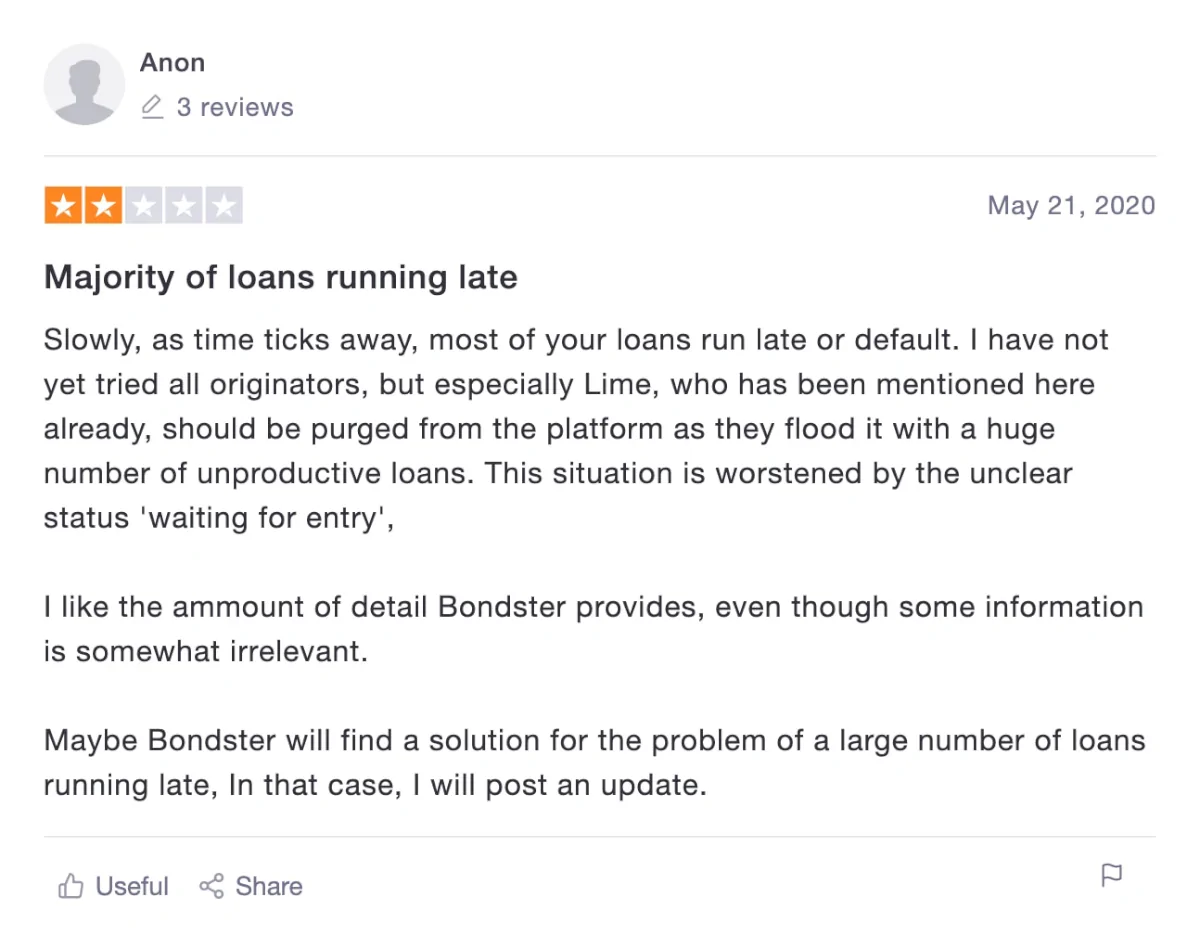Report the review with the flag icon
Image resolution: width=1200 pixels, height=948 pixels.
1111,876
